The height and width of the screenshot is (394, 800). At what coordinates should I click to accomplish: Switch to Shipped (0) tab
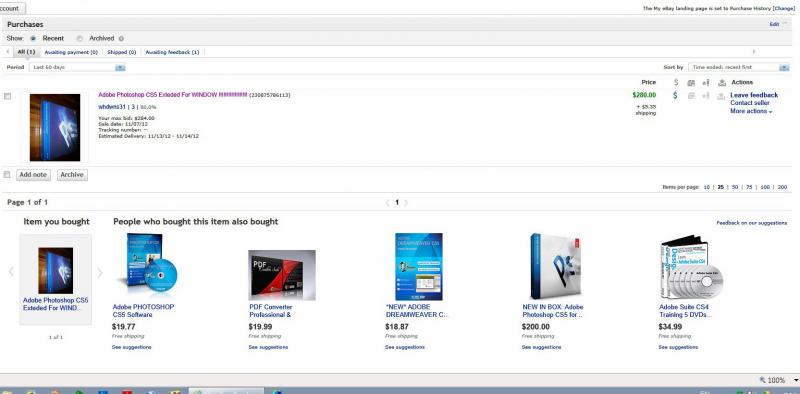click(x=121, y=52)
